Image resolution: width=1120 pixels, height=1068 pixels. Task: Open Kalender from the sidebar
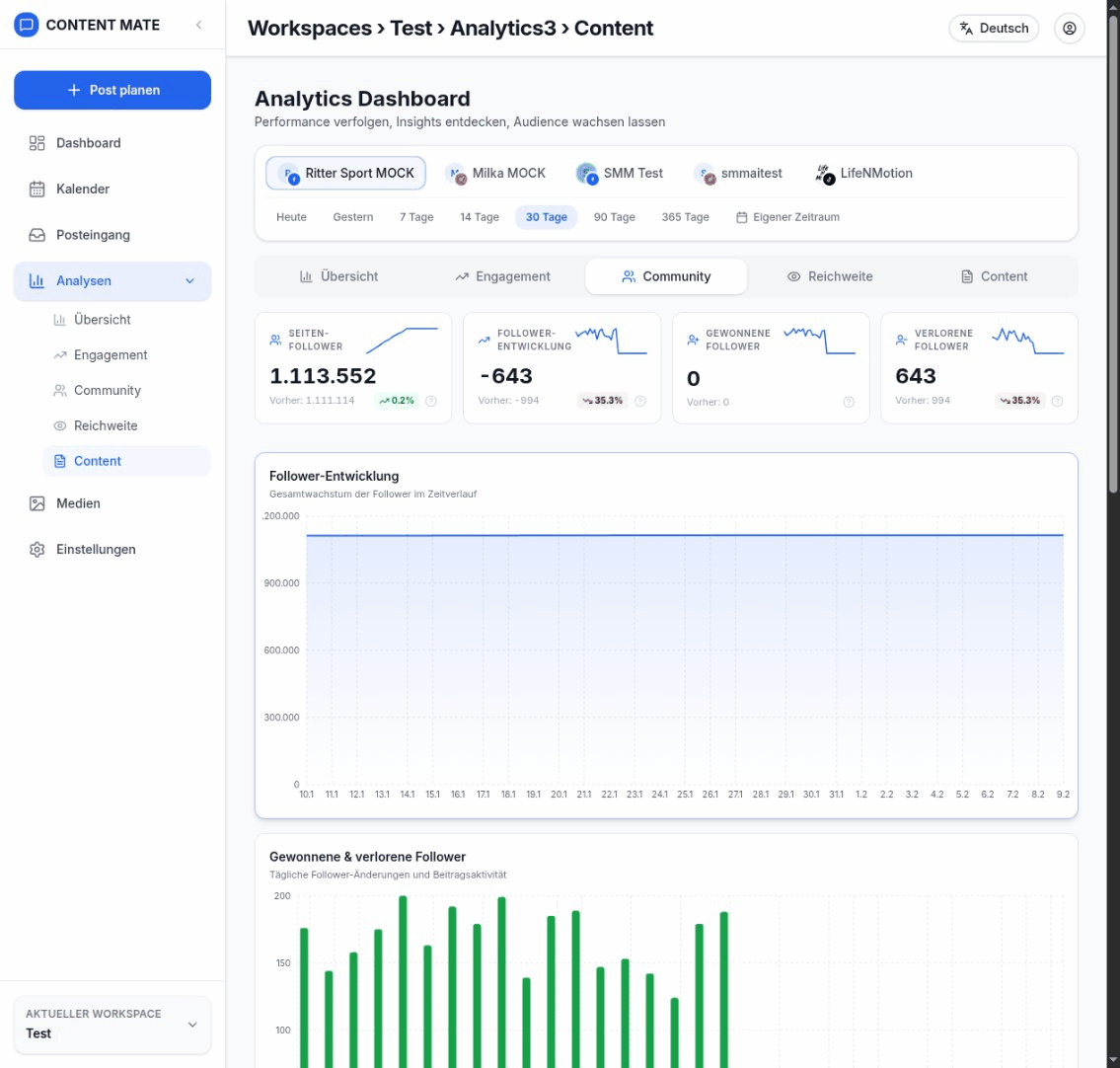click(83, 189)
